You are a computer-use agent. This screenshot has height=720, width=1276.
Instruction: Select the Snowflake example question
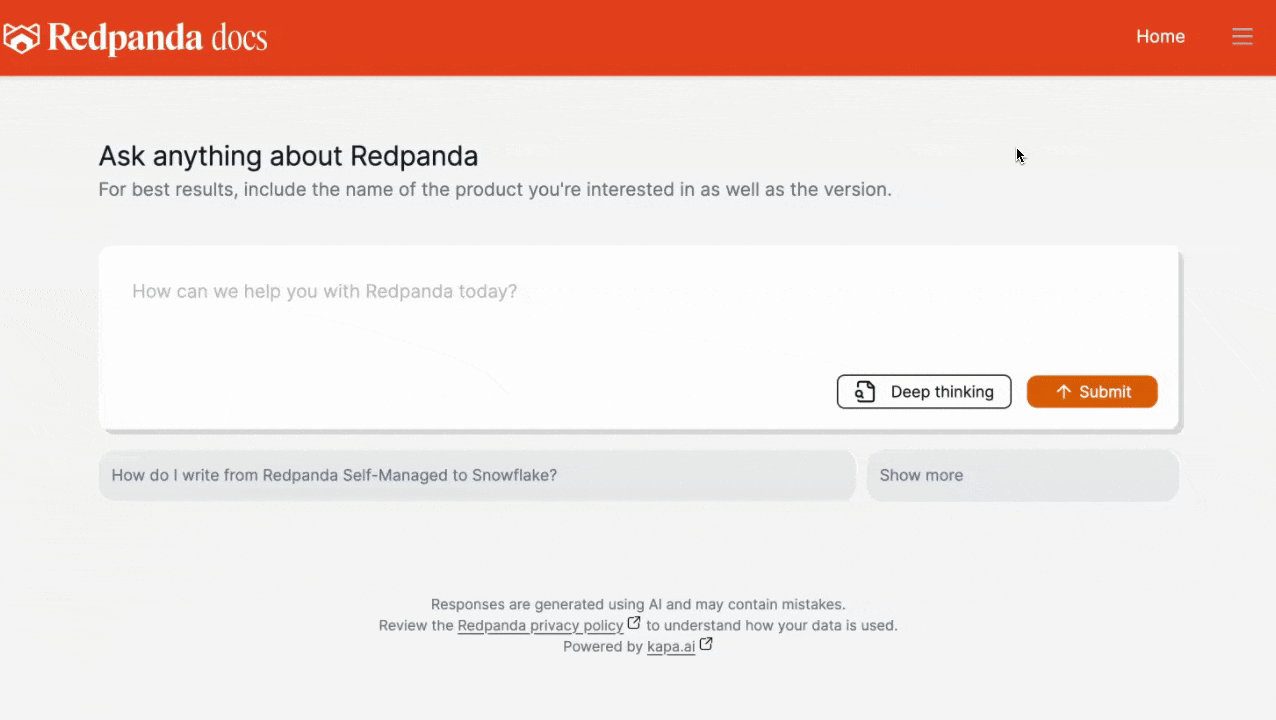(477, 475)
